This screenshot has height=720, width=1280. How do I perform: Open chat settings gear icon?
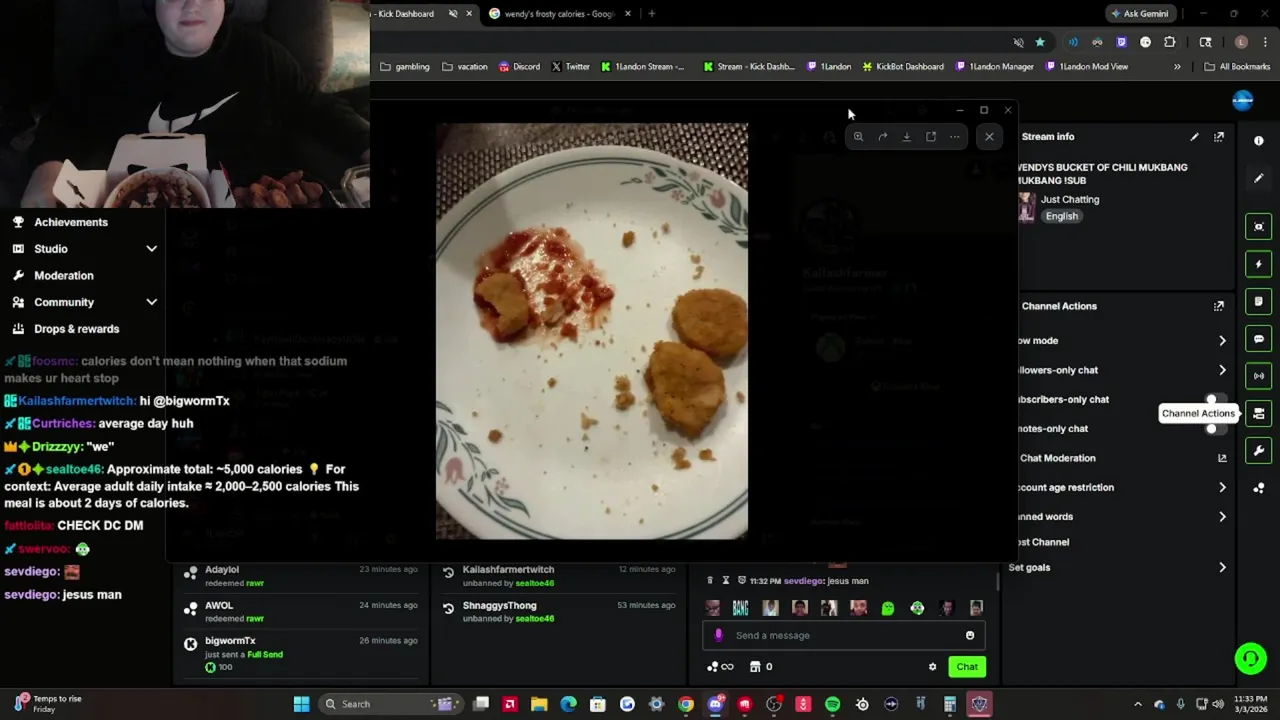pyautogui.click(x=932, y=667)
